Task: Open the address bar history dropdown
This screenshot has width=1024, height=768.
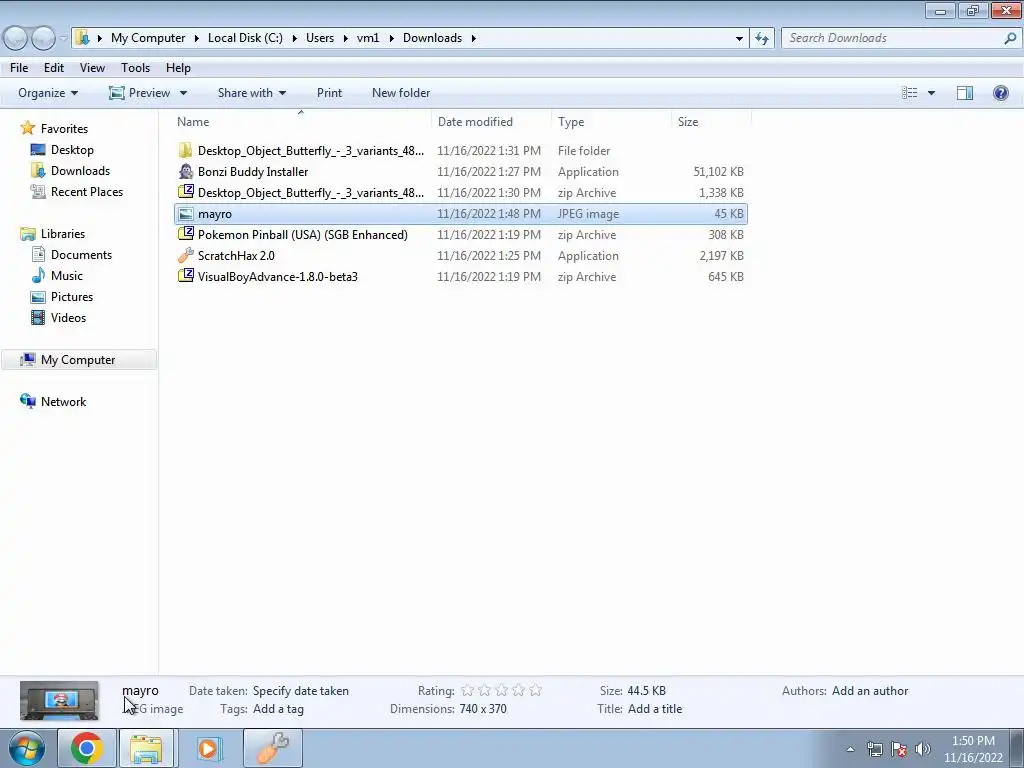Action: click(739, 38)
